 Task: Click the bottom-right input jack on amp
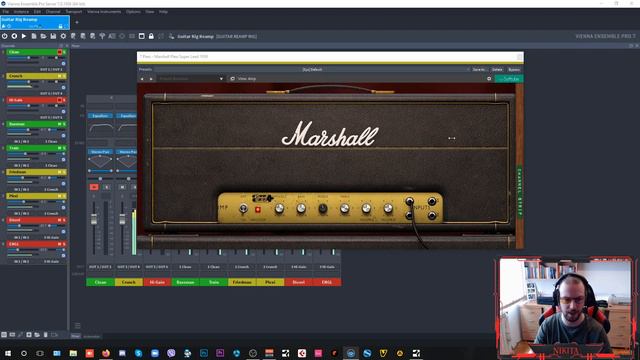(432, 216)
